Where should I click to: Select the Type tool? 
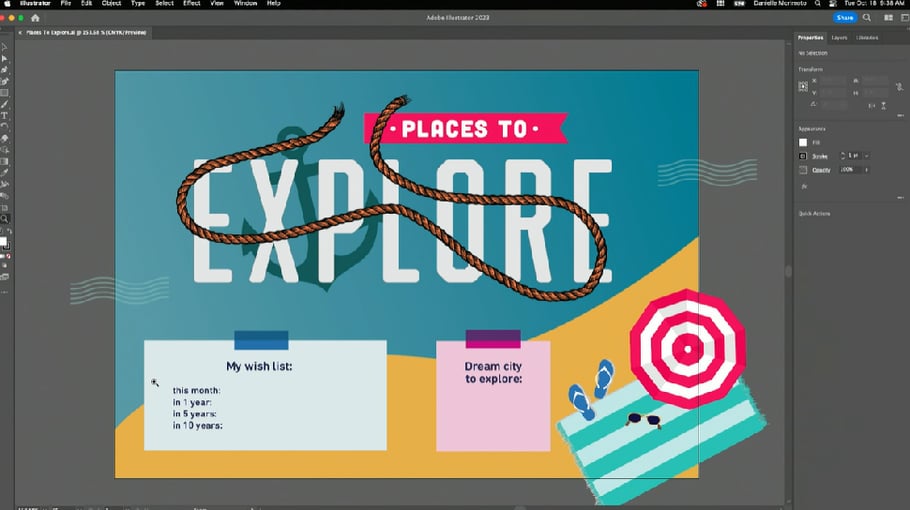(5, 115)
